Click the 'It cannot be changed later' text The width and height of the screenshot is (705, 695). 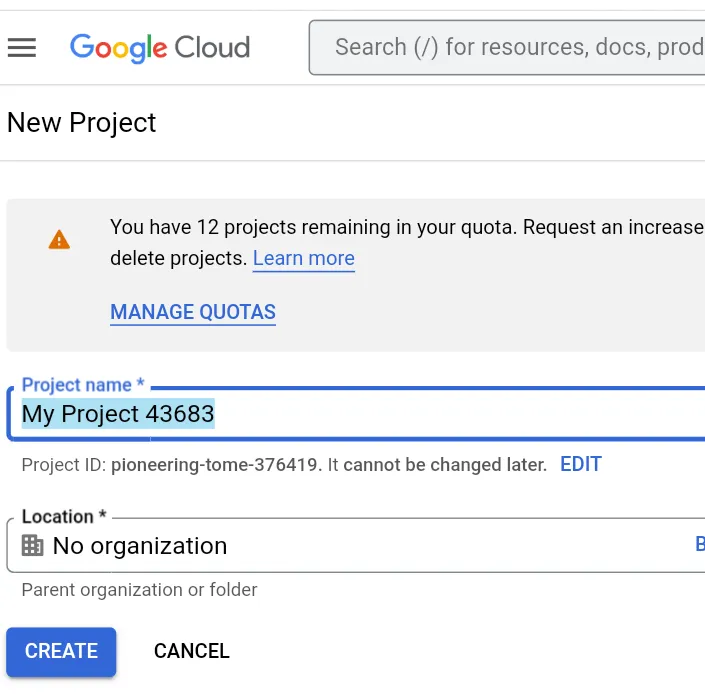click(x=437, y=465)
